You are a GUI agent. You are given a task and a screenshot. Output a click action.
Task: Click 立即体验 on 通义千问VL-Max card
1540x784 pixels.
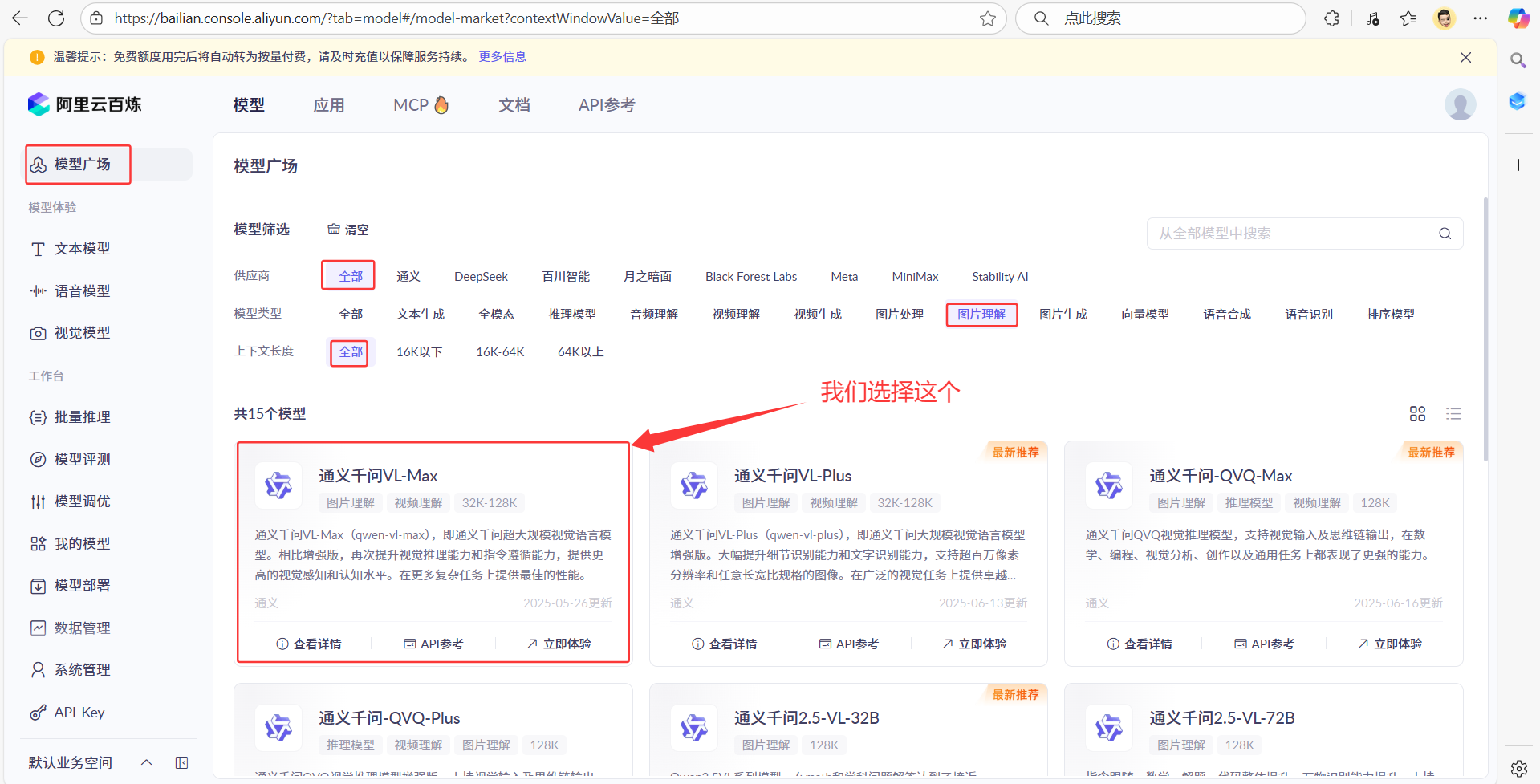[x=559, y=644]
